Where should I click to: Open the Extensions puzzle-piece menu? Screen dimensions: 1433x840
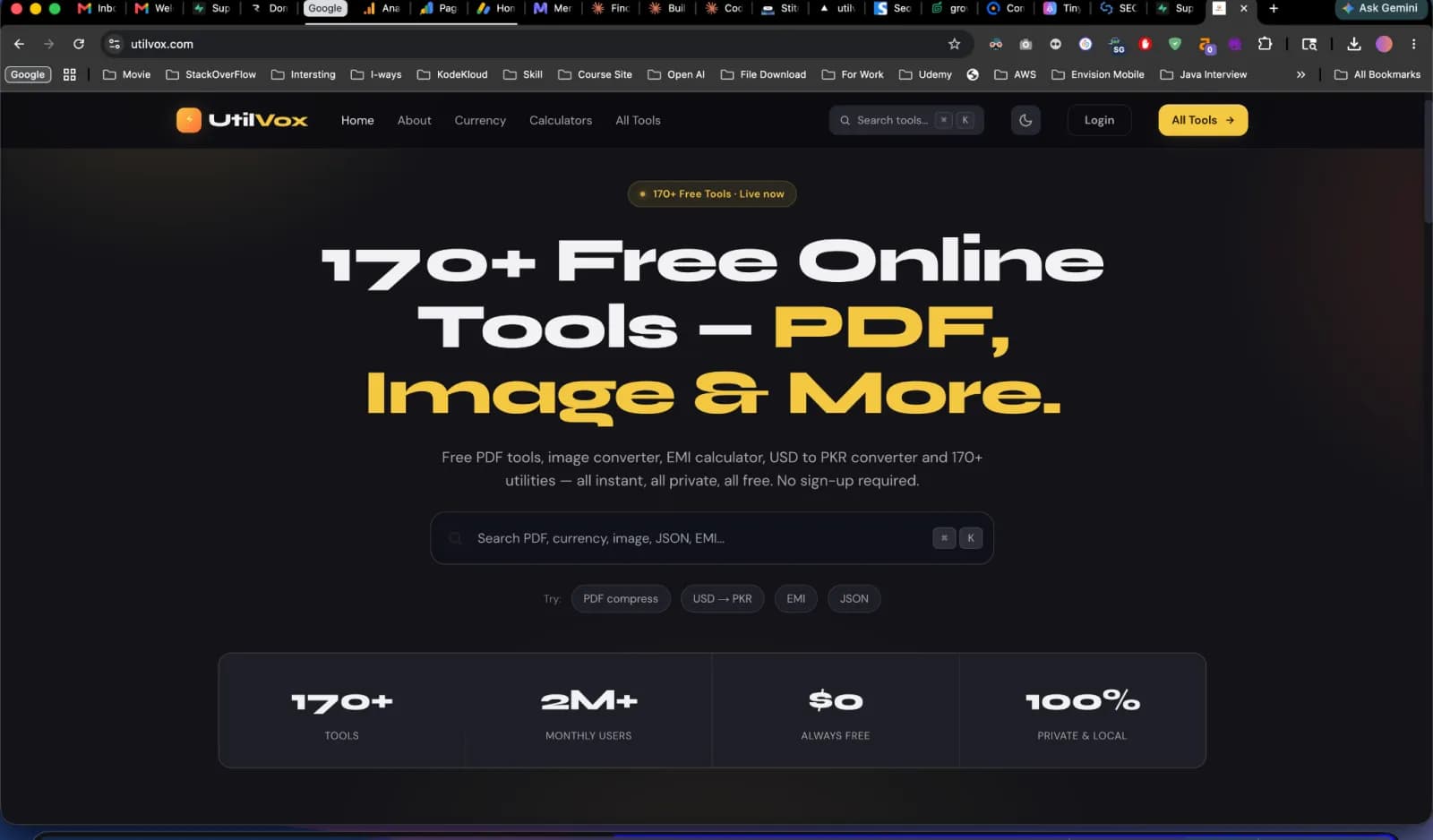[1265, 44]
